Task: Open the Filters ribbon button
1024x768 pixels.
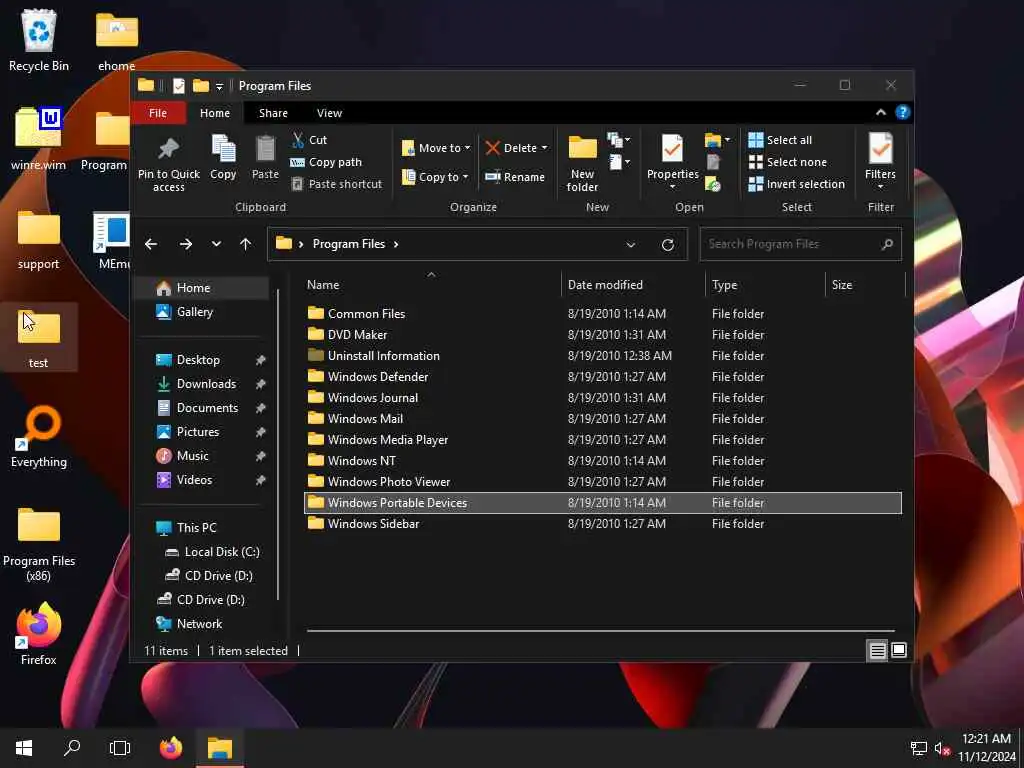Action: [880, 161]
